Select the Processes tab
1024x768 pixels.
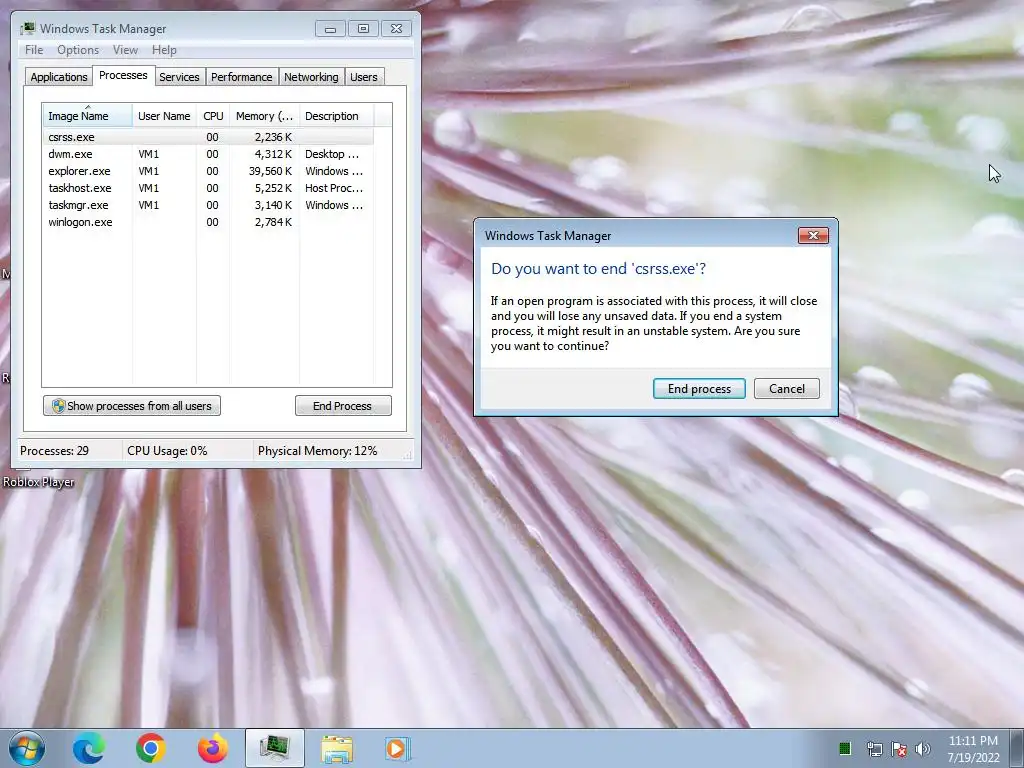(x=123, y=76)
